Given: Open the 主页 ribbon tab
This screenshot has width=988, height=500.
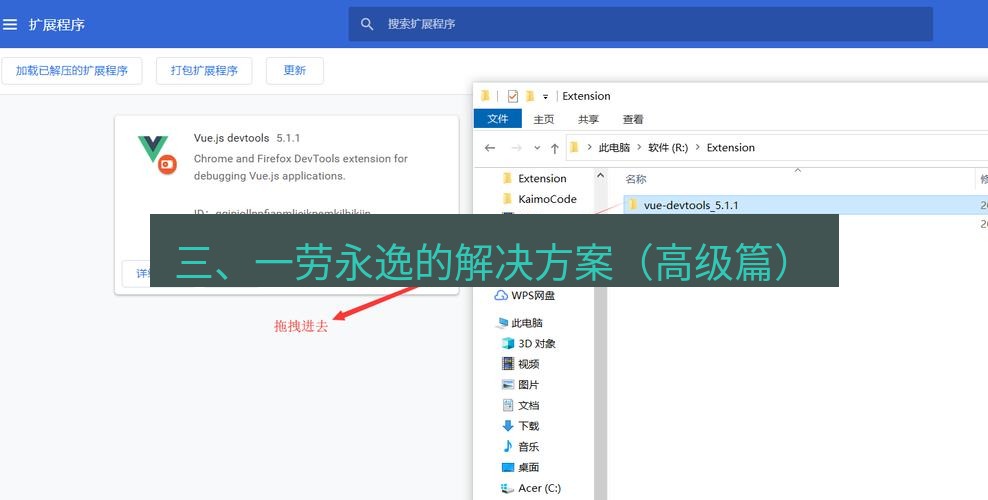Looking at the screenshot, I should click(544, 119).
